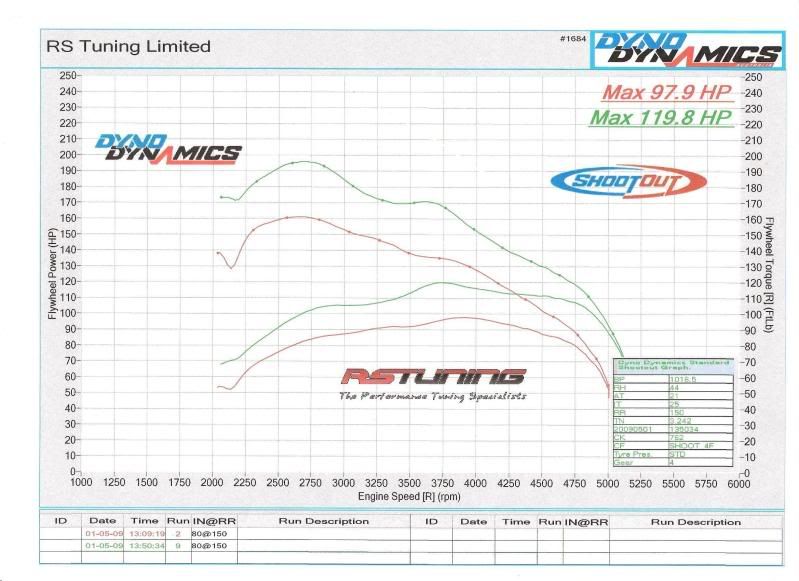Click the RH row in the info table
799x581 pixels.
673,388
